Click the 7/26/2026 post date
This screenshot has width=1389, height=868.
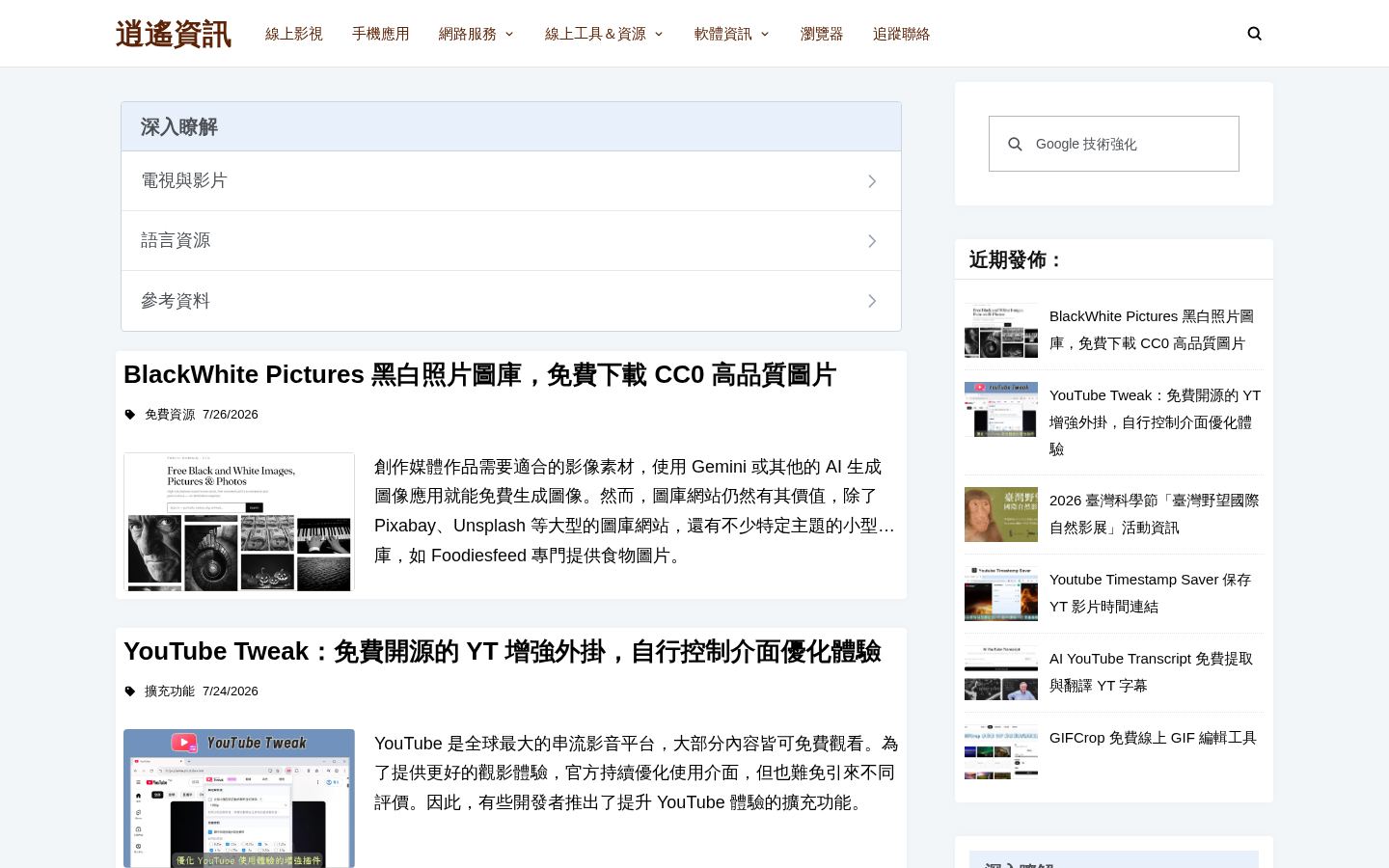pos(231,415)
